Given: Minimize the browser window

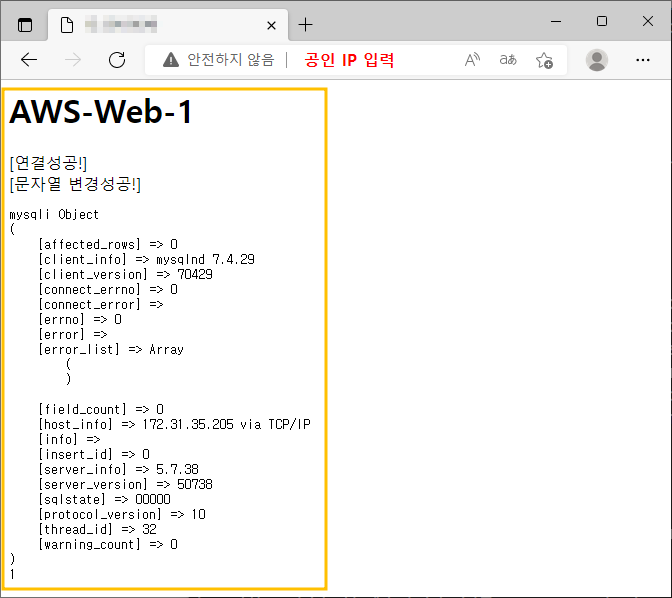Looking at the screenshot, I should [556, 21].
